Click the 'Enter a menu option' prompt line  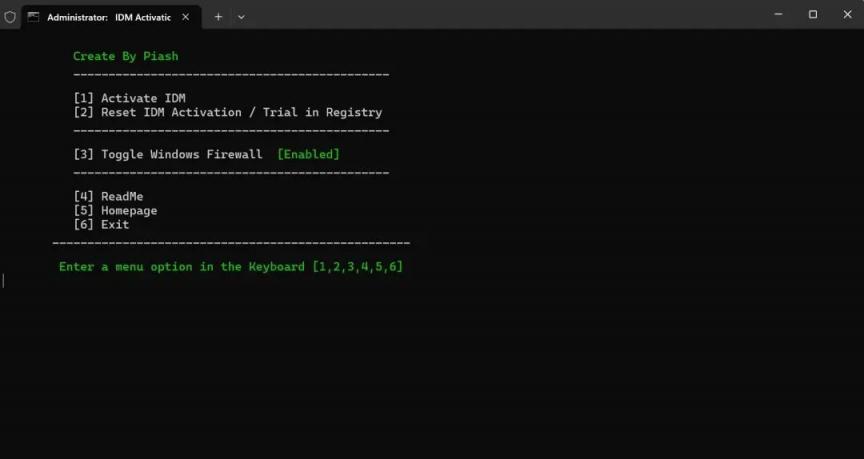(230, 267)
